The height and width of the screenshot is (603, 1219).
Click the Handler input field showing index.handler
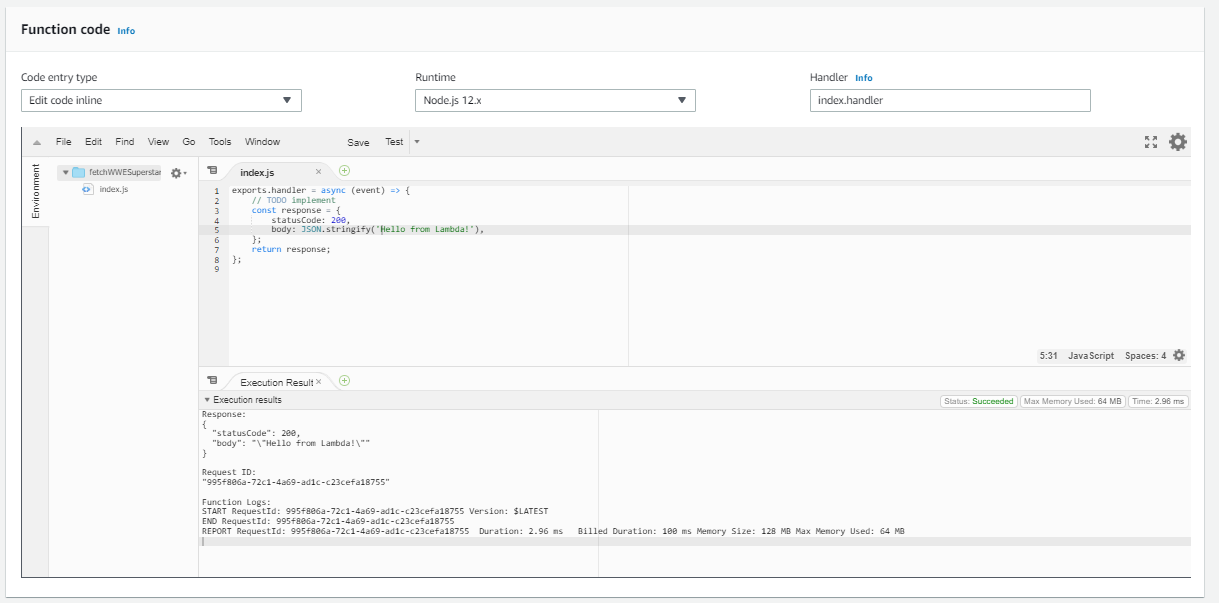click(950, 100)
